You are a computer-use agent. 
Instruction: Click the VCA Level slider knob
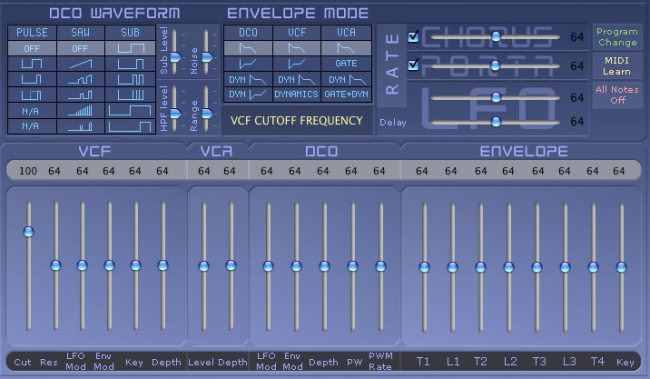point(204,266)
